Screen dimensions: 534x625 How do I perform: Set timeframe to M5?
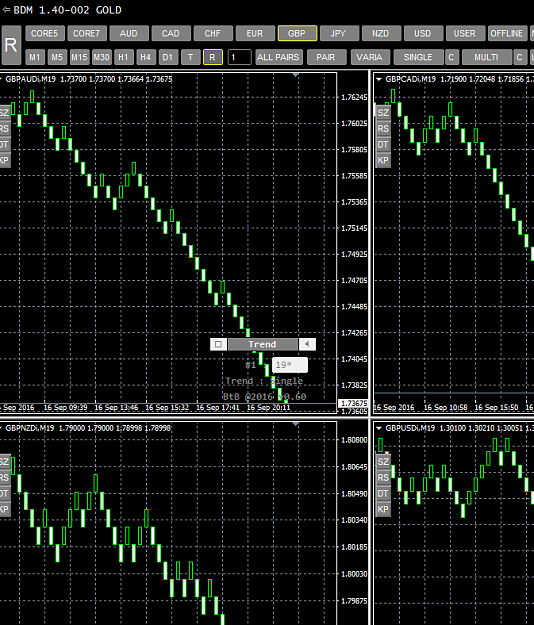point(57,57)
